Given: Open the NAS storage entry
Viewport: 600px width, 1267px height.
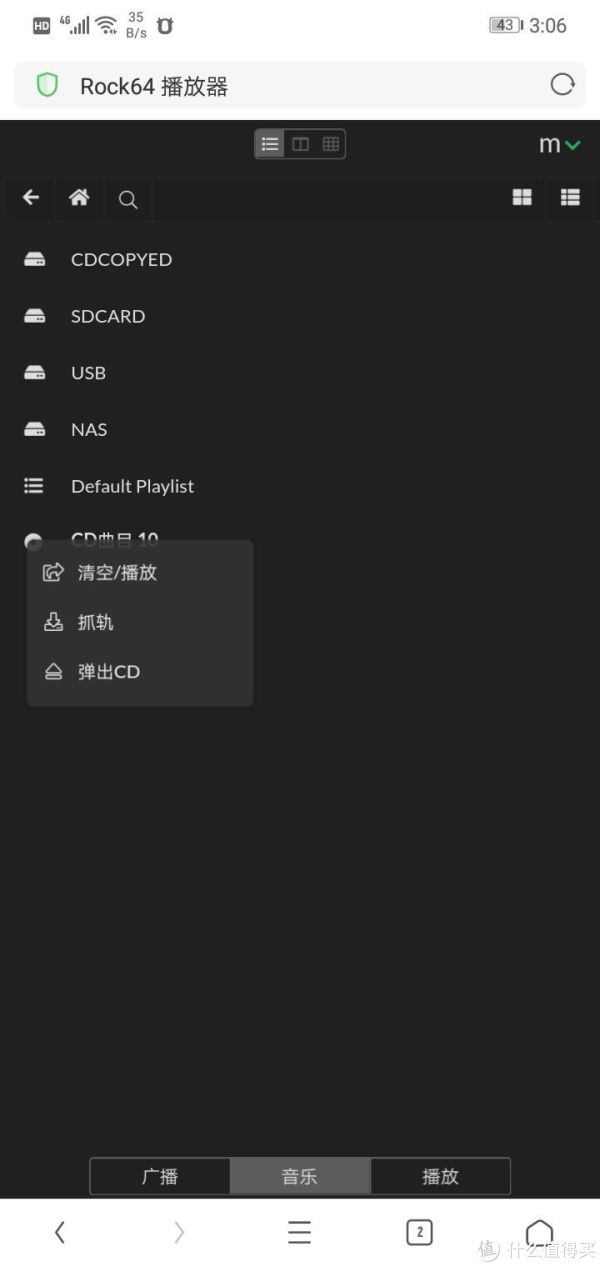Looking at the screenshot, I should click(x=89, y=429).
